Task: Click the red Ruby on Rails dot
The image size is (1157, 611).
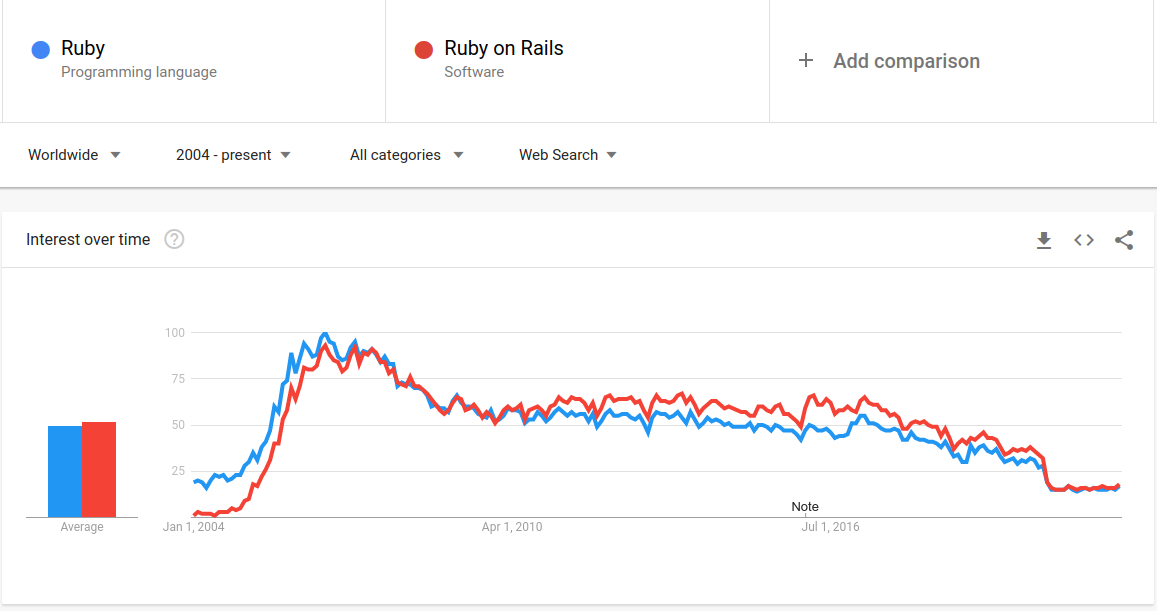Action: click(424, 49)
